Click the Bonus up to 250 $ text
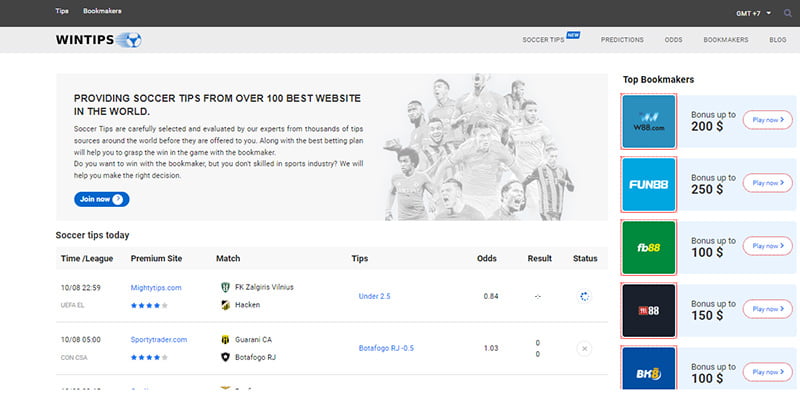The height and width of the screenshot is (394, 800). click(713, 184)
